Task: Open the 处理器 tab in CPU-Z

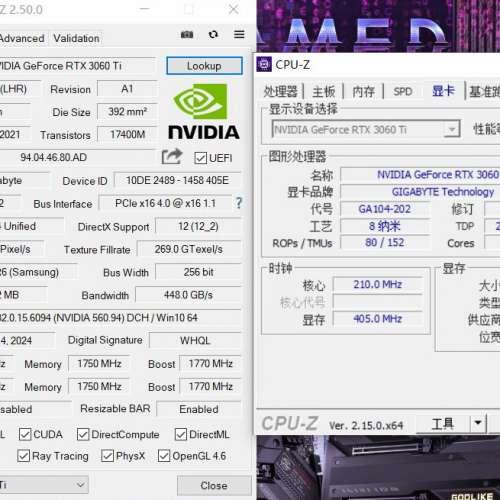Action: [x=280, y=91]
